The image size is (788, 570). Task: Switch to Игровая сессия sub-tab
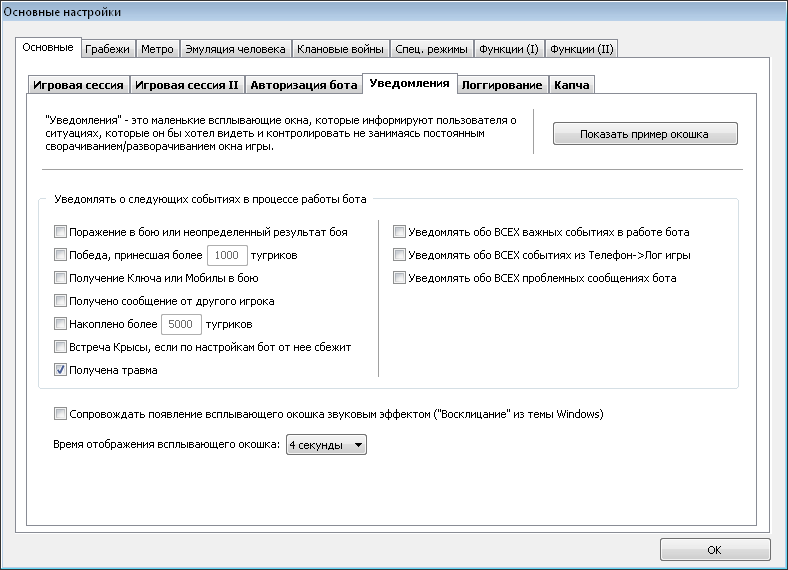[x=78, y=85]
